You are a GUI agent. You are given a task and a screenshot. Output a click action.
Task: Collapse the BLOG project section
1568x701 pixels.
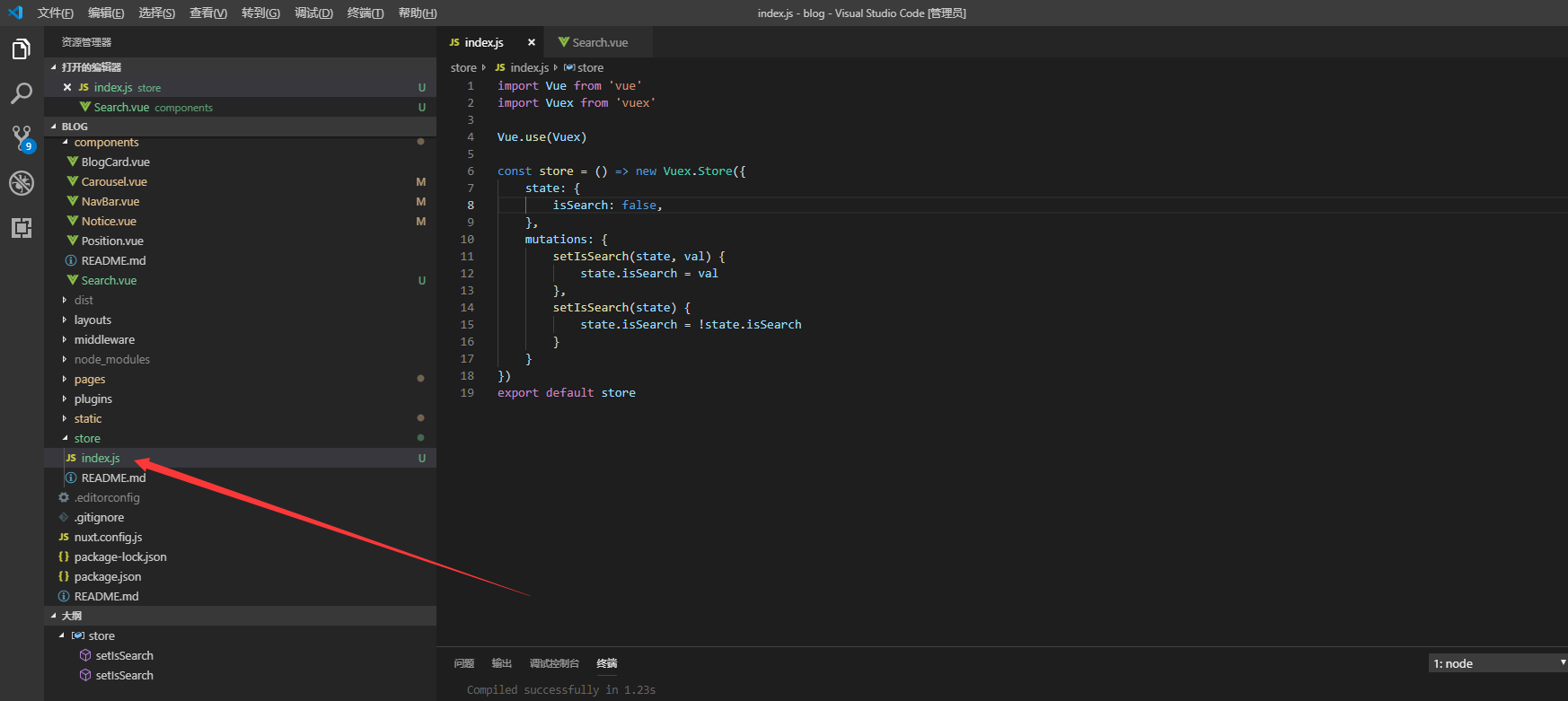point(54,127)
